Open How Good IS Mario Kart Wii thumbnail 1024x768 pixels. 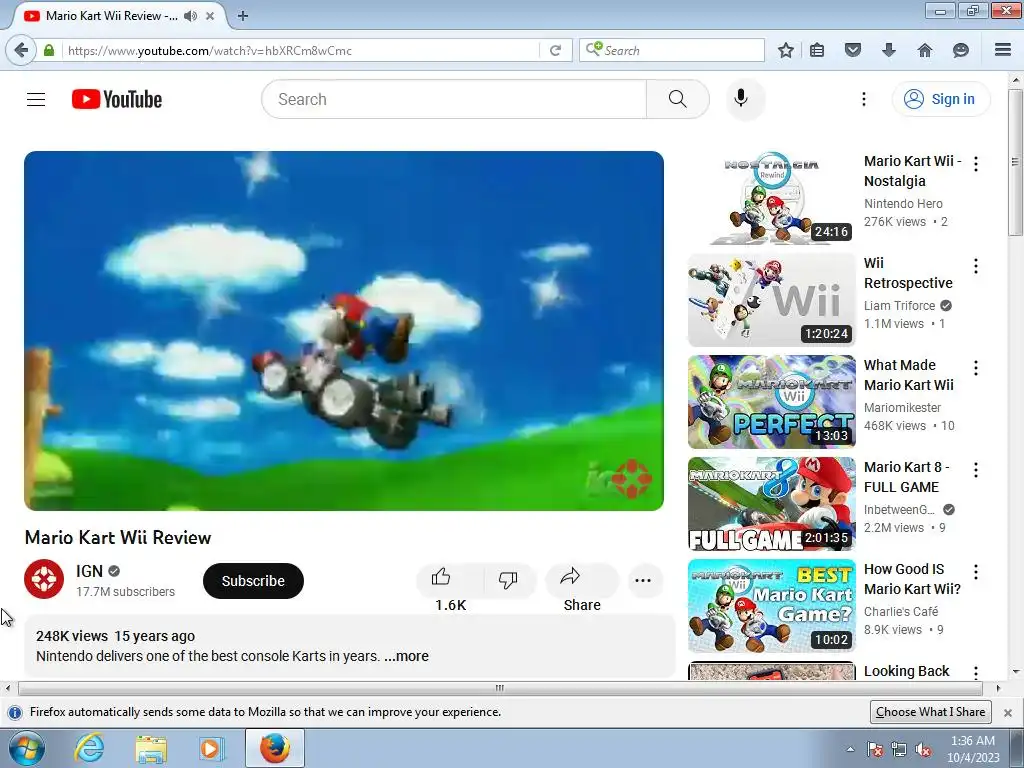click(x=771, y=606)
